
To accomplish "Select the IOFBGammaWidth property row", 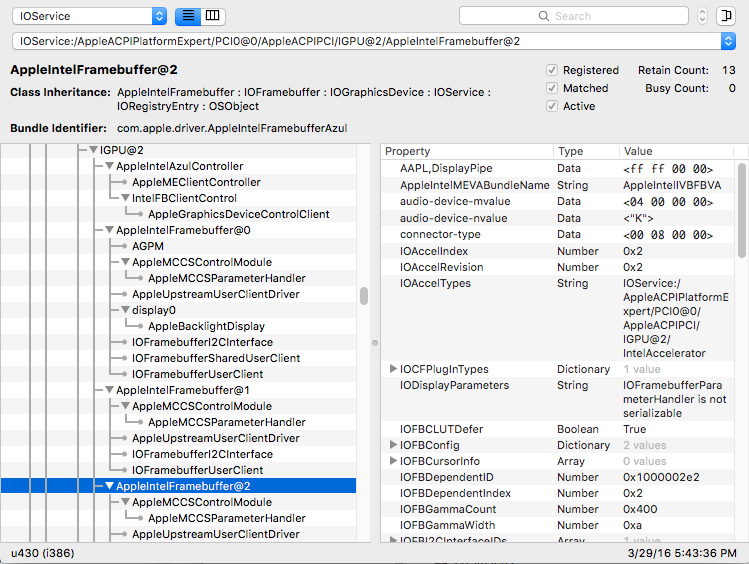I will [557, 525].
